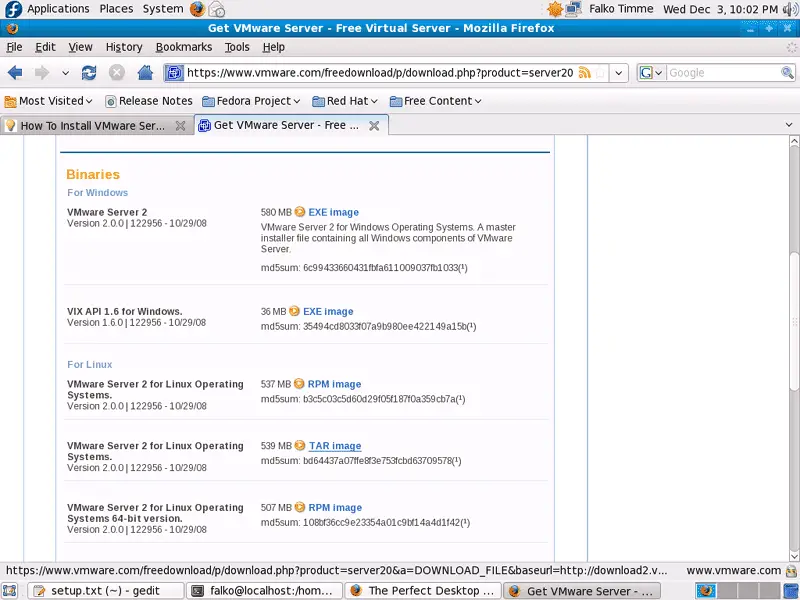Expand the Fedora Project bookmarks folder
This screenshot has width=800, height=600.
point(251,101)
